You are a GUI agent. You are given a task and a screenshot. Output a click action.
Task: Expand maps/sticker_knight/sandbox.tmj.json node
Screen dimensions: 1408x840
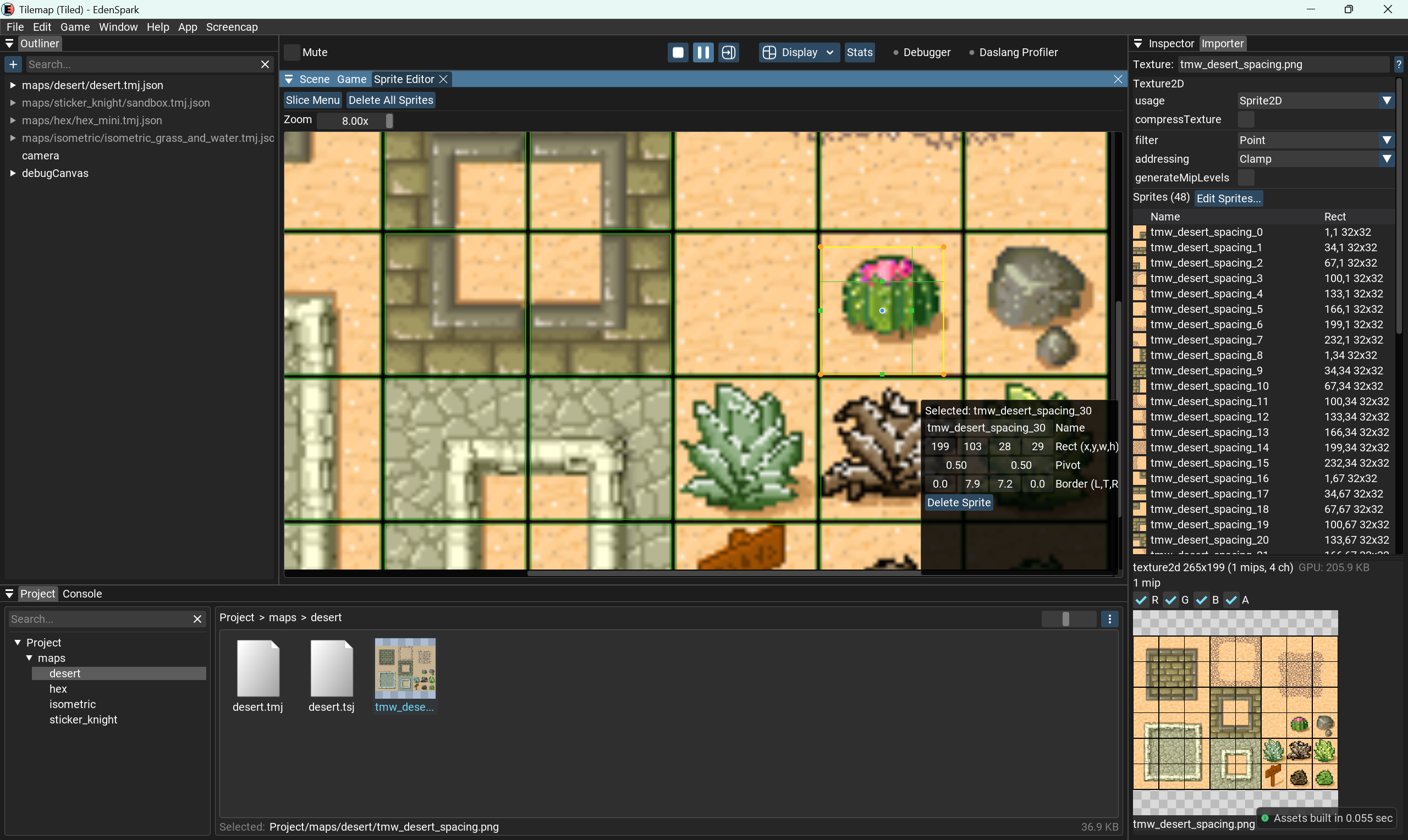pyautogui.click(x=13, y=103)
